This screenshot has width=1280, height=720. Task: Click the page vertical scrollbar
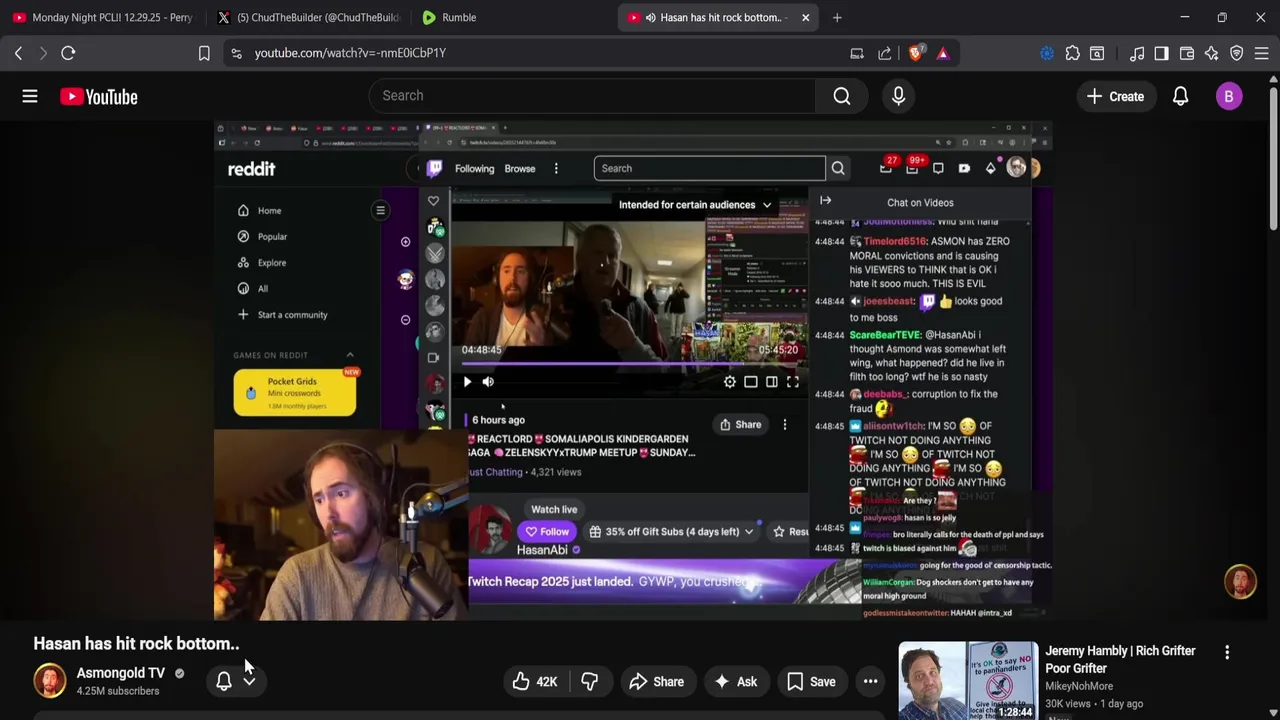(1273, 160)
